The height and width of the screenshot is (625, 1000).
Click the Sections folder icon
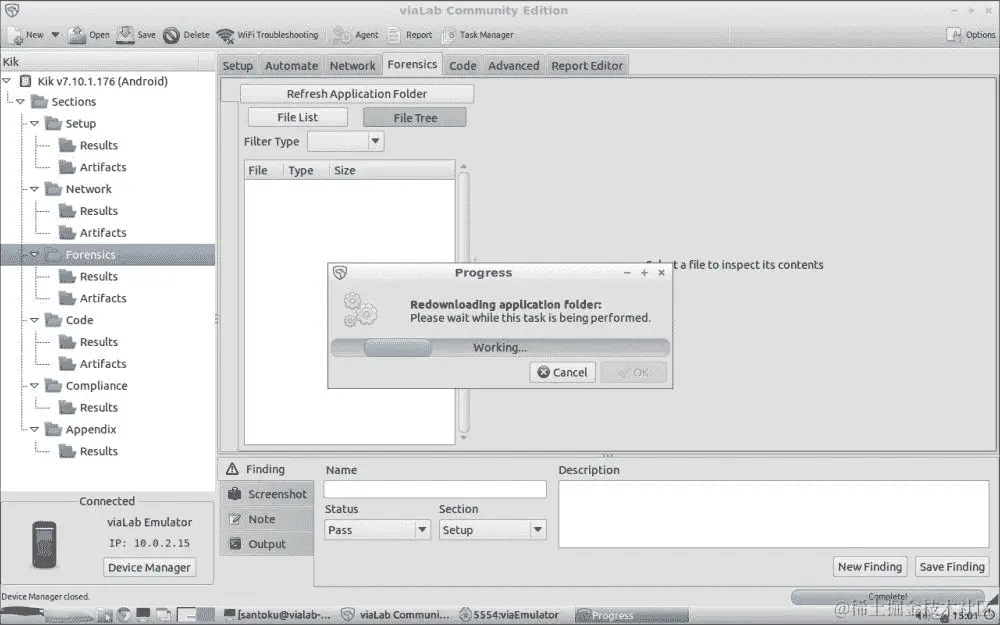tap(40, 101)
